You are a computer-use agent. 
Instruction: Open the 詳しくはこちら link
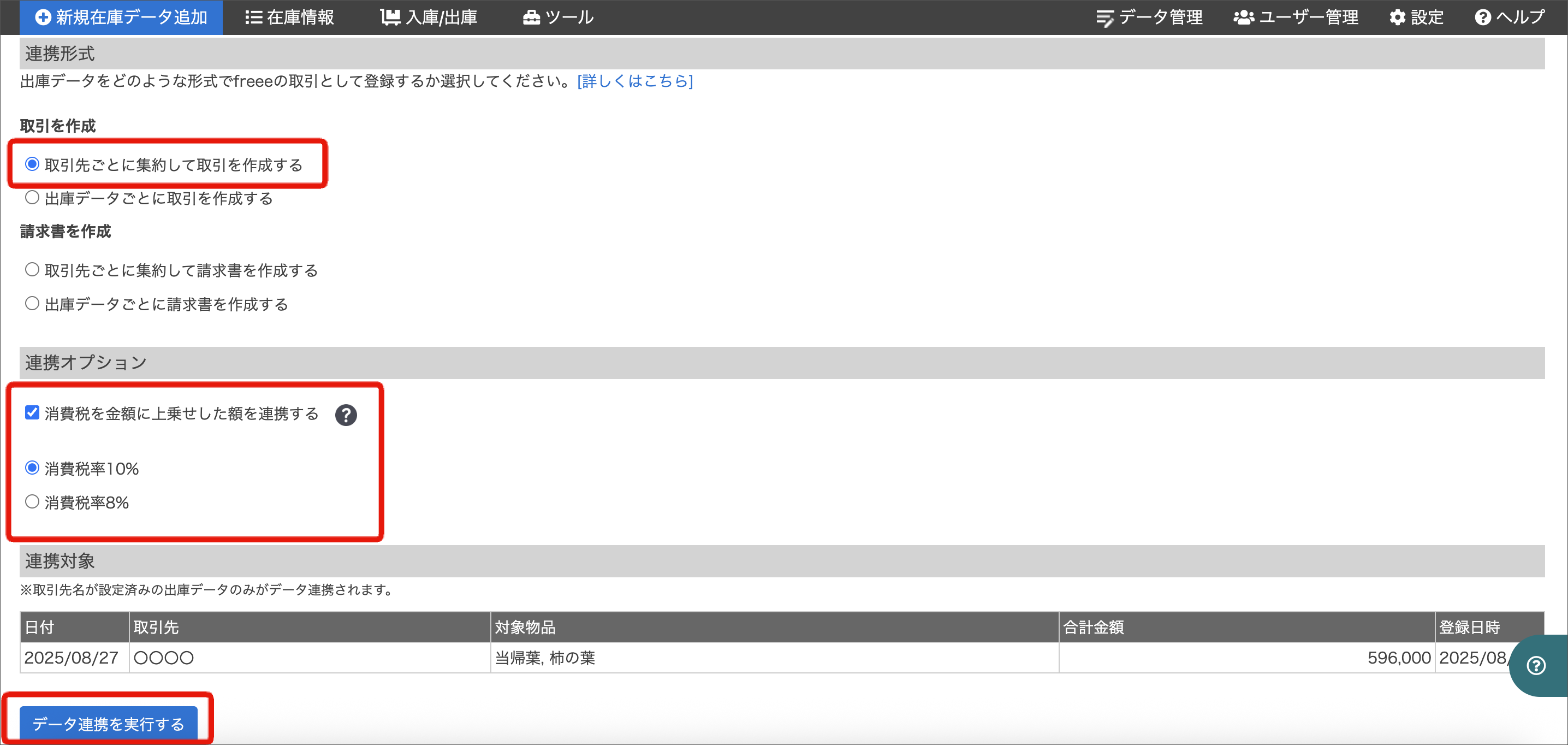(635, 81)
